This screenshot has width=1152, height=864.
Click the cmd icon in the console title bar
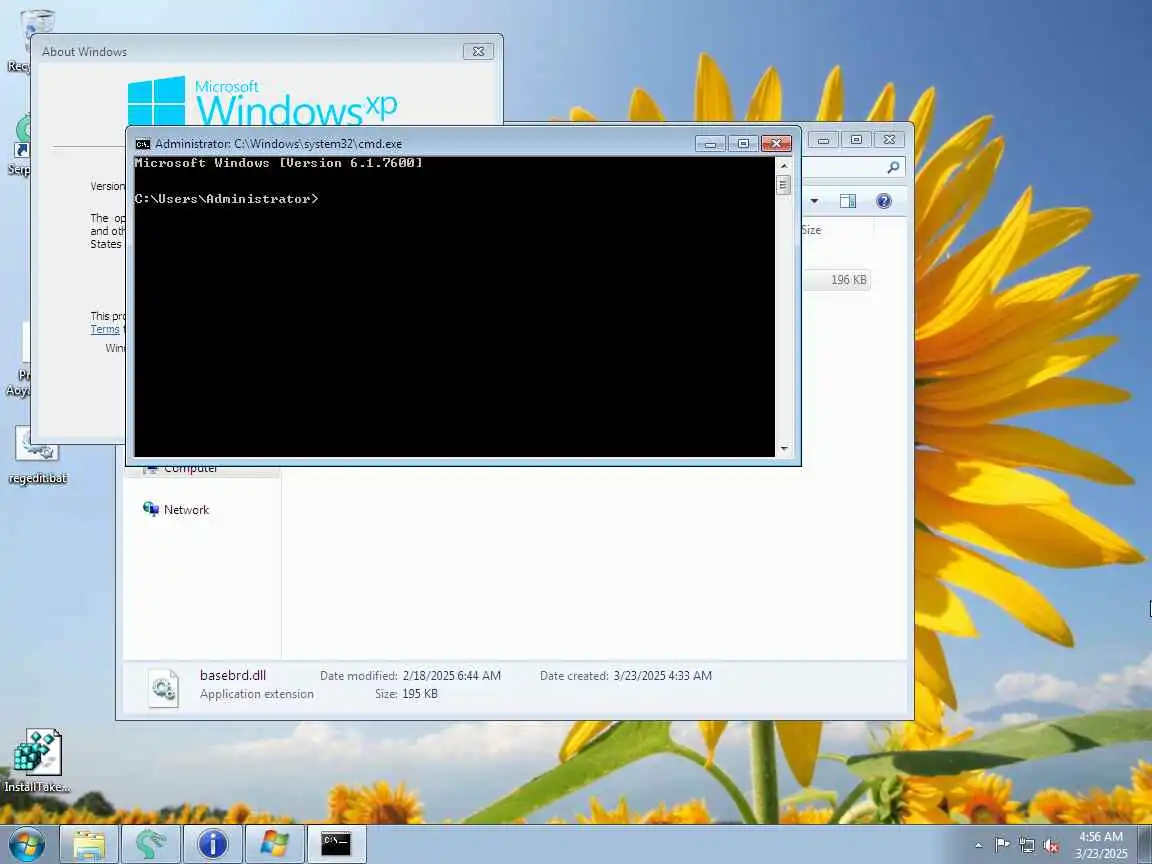[143, 144]
